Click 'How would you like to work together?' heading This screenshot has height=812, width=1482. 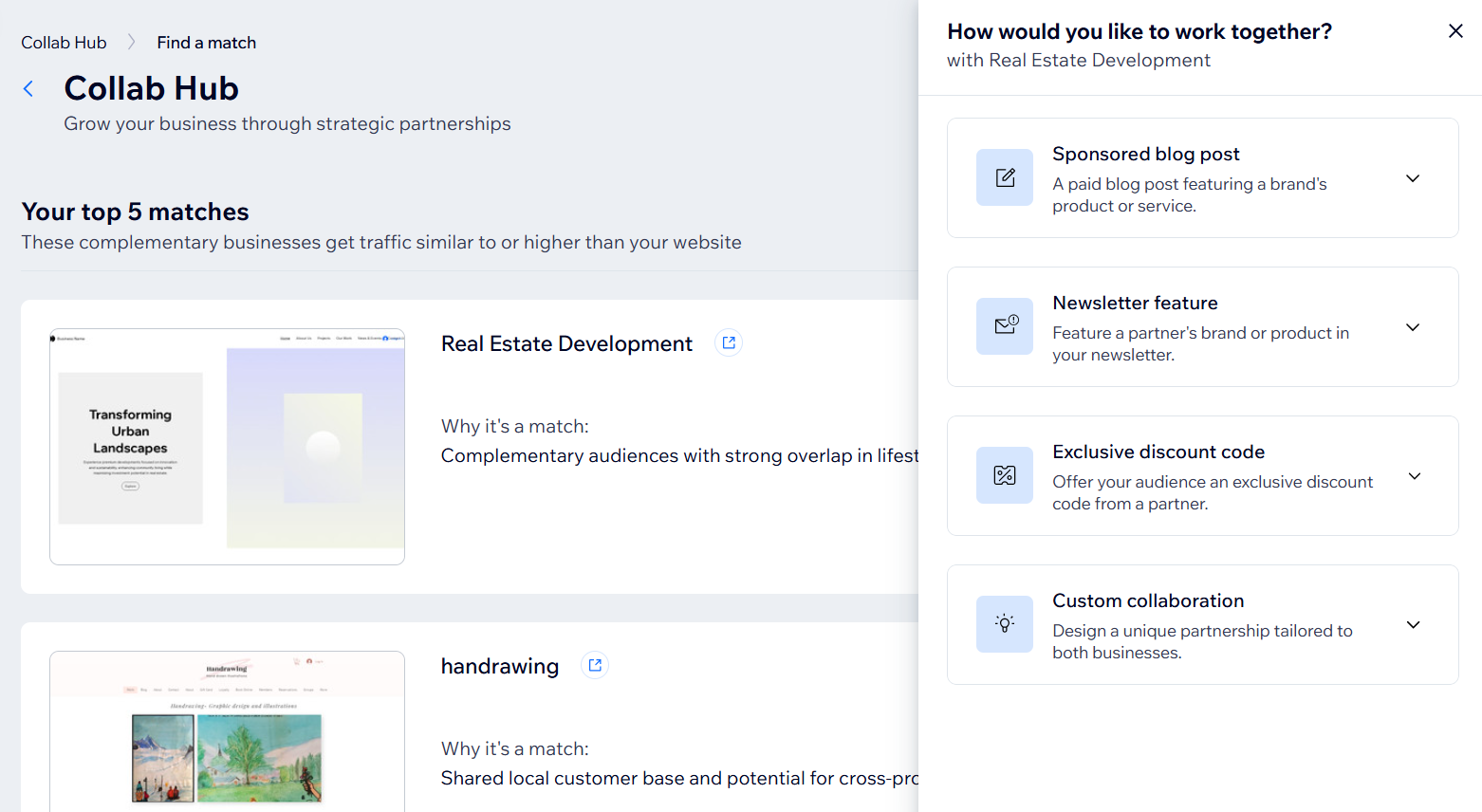click(1139, 31)
